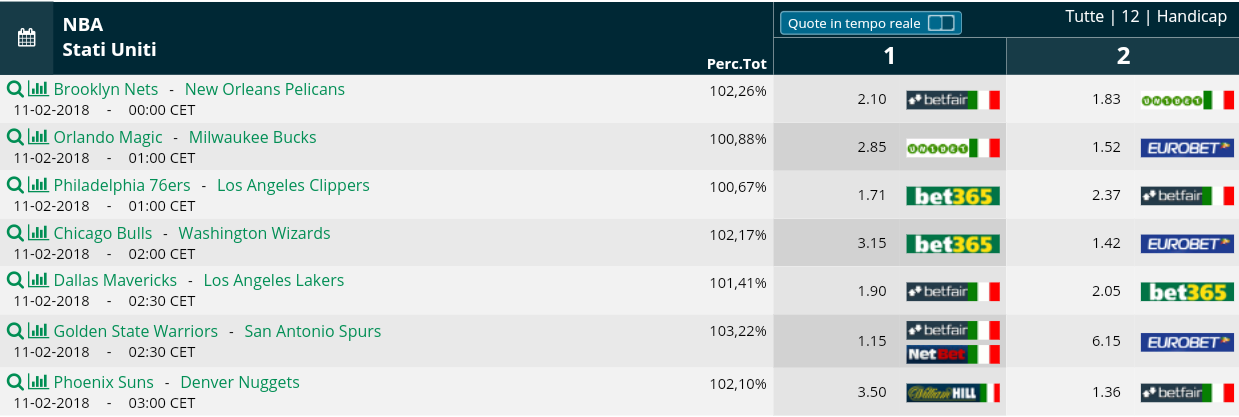Select the Tutte filter tab

1084,17
